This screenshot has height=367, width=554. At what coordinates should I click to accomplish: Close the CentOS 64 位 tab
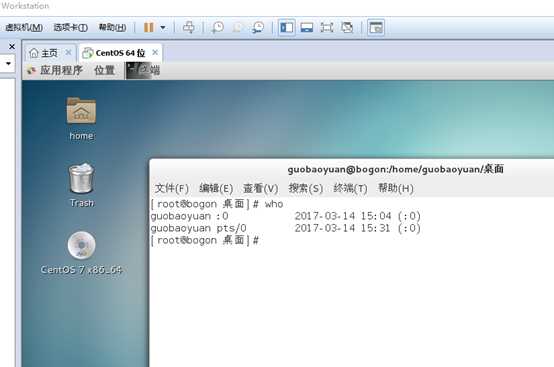tap(155, 52)
